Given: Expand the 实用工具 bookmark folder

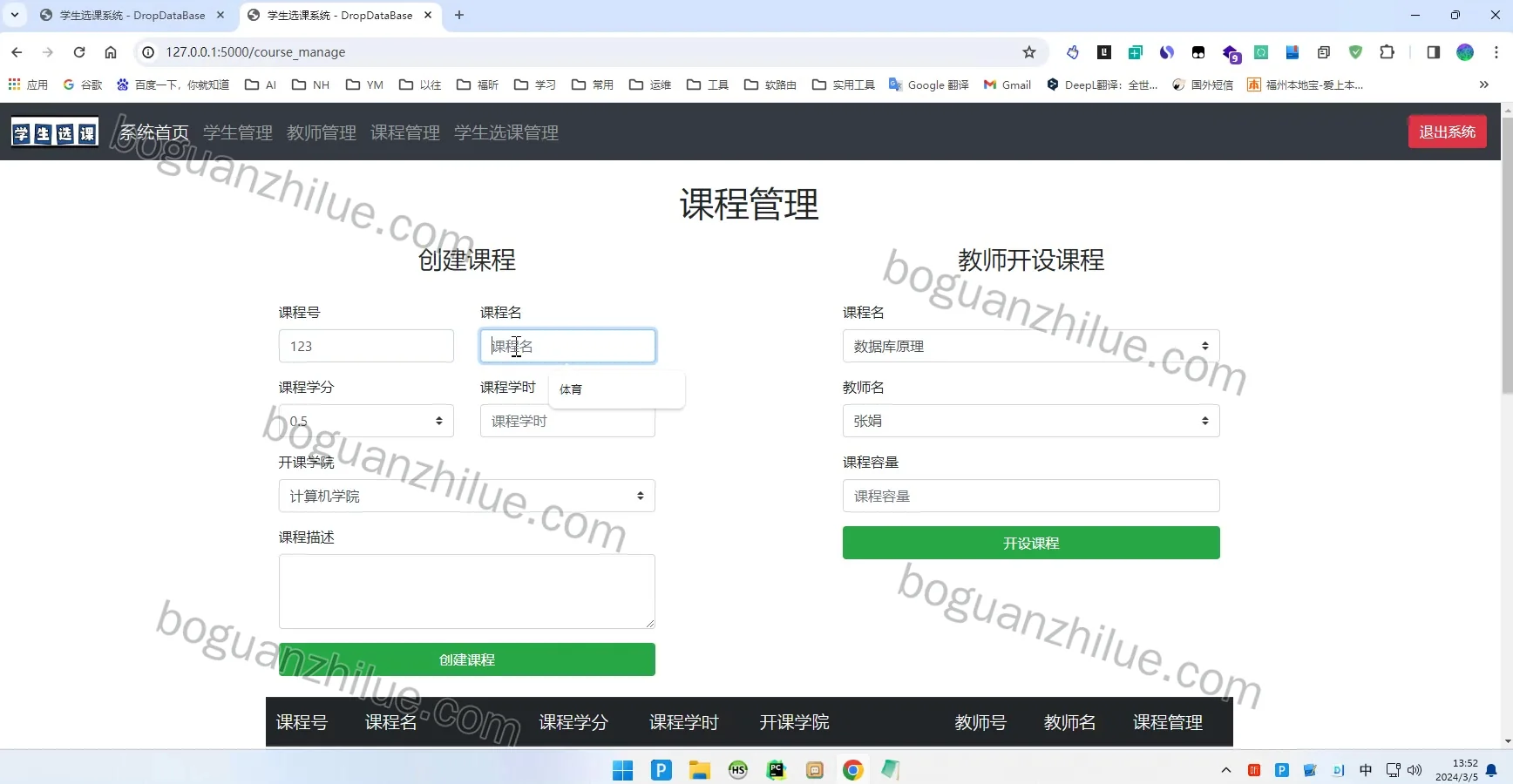Looking at the screenshot, I should pyautogui.click(x=844, y=84).
